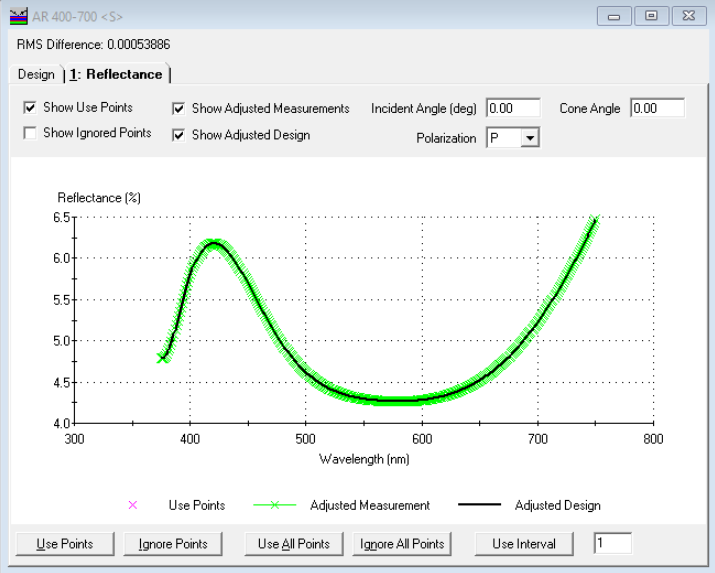Switch to the Design tab
The width and height of the screenshot is (715, 573).
36,75
